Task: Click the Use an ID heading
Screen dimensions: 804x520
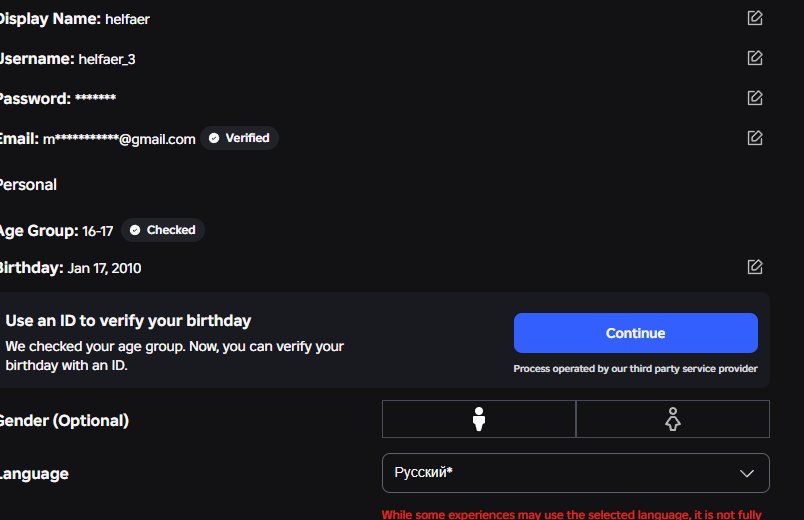Action: coord(128,321)
